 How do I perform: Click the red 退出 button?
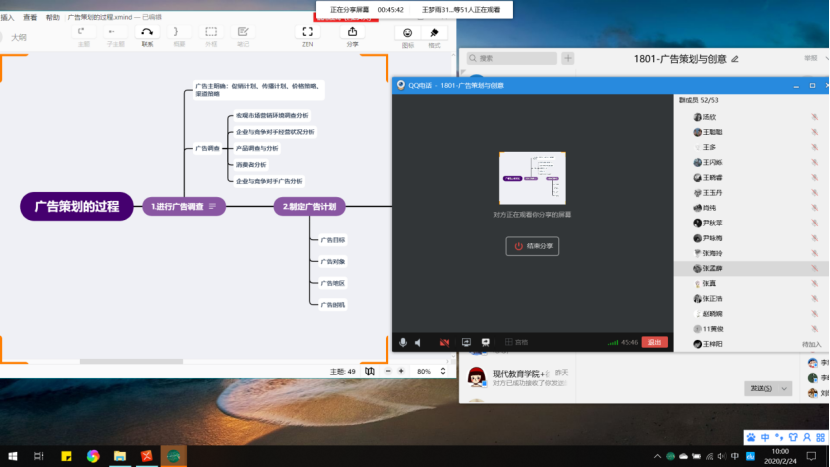coord(655,342)
